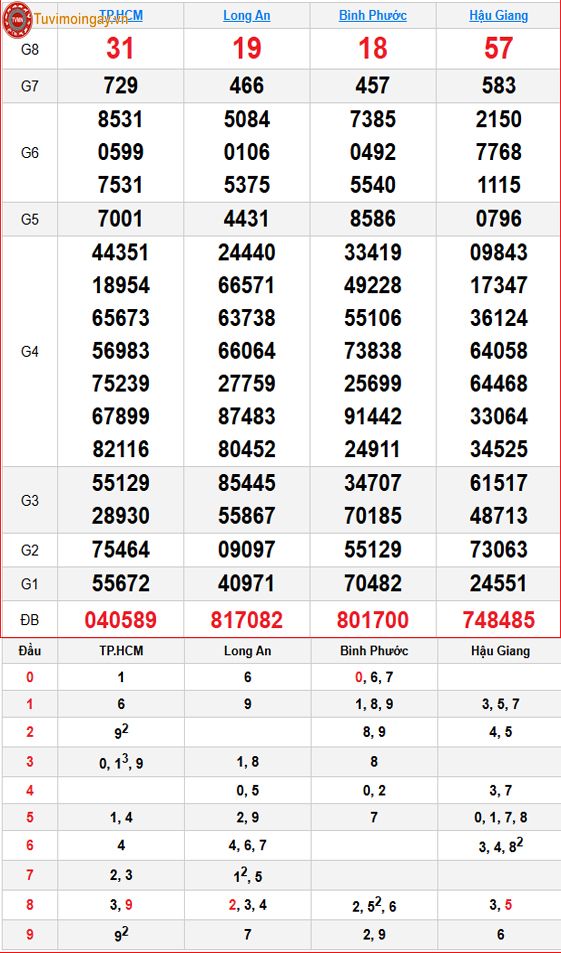Click G1 number 40971
Image resolution: width=561 pixels, height=953 pixels.
[x=246, y=585]
